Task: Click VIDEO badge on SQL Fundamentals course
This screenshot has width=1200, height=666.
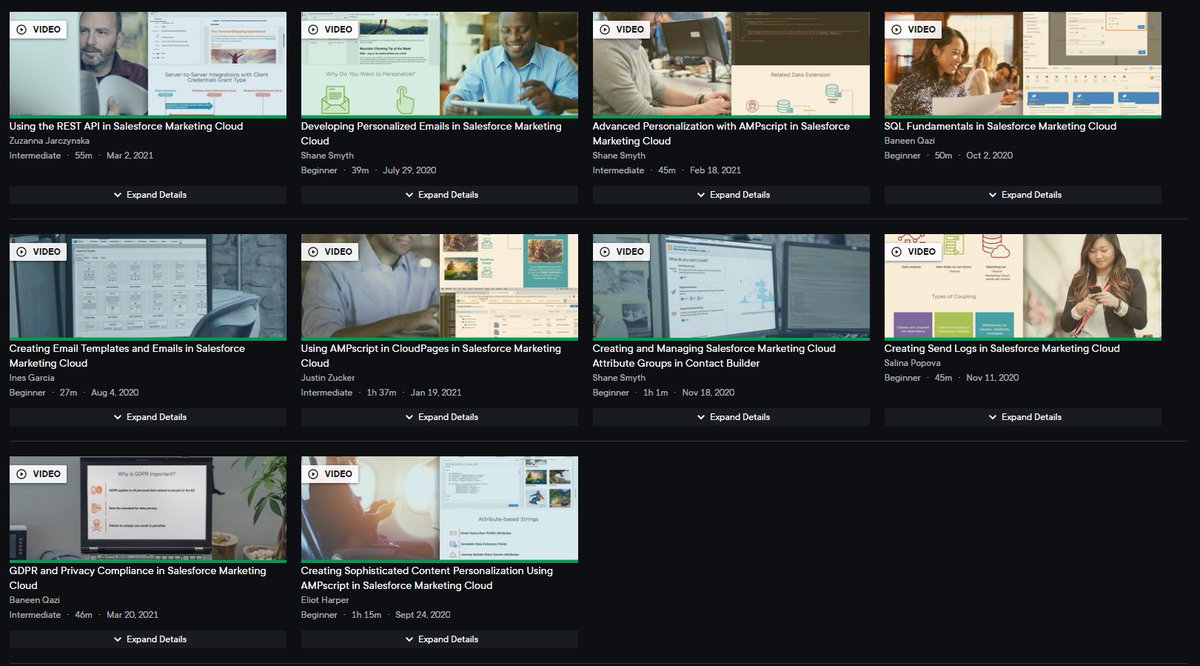Action: [915, 30]
